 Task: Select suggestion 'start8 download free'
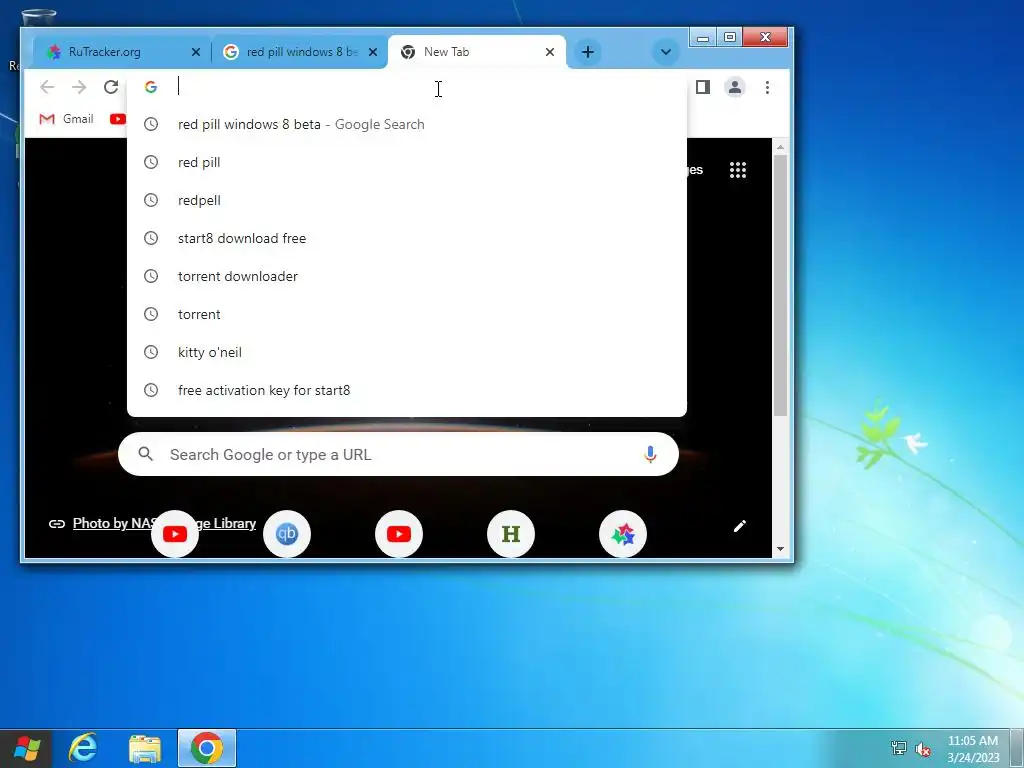click(407, 238)
